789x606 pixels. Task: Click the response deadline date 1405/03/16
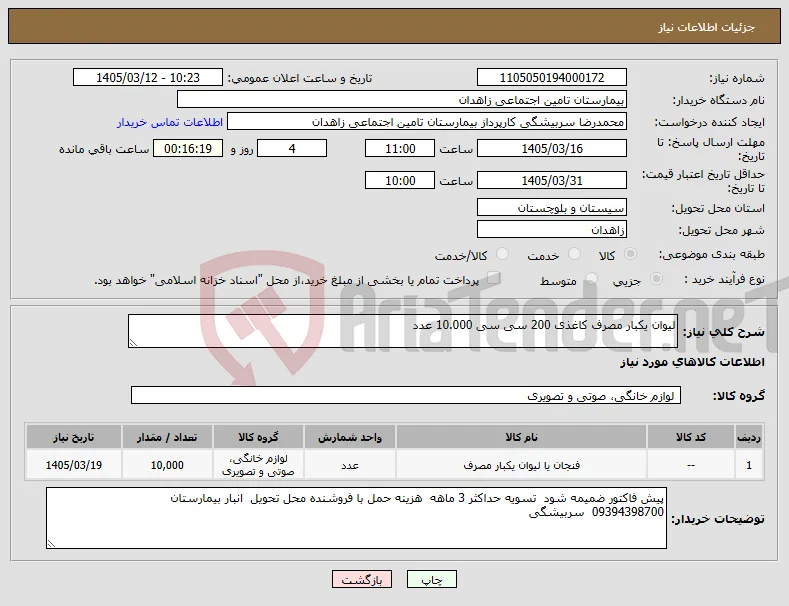click(551, 148)
